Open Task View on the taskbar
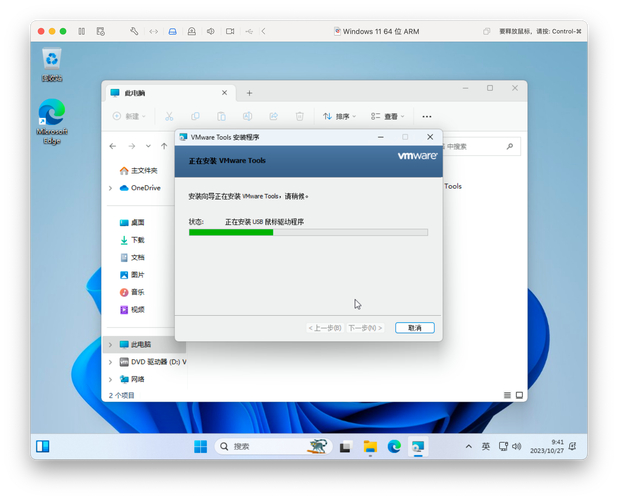This screenshot has width=618, height=500. [x=345, y=446]
